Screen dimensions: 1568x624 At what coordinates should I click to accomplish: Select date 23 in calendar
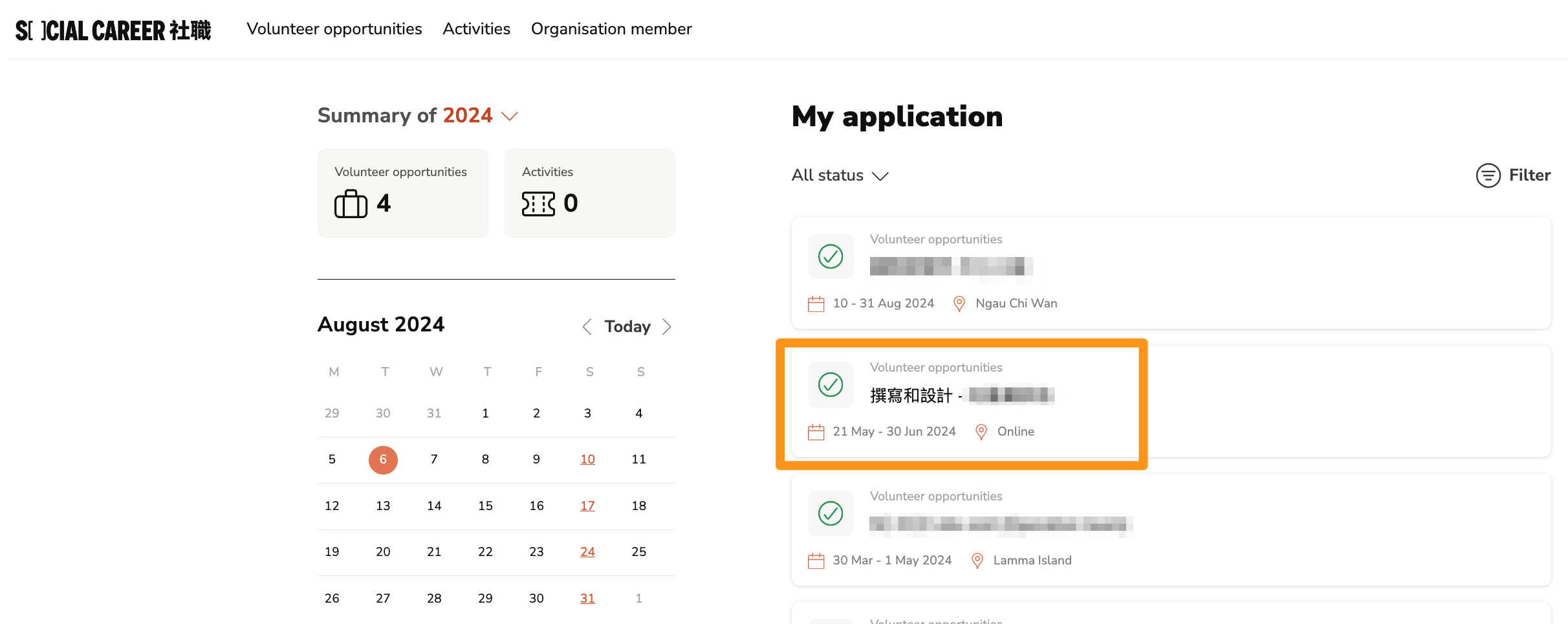[536, 552]
